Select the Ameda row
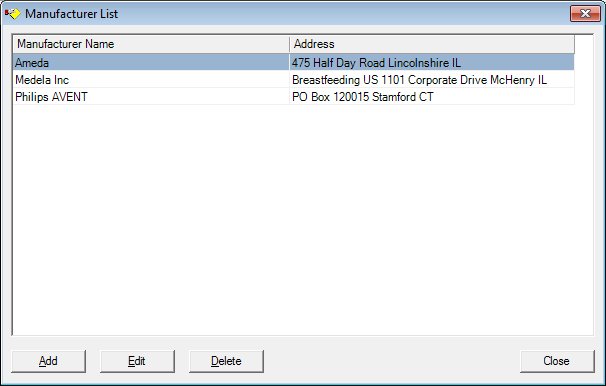Image resolution: width=606 pixels, height=386 pixels. (x=294, y=62)
